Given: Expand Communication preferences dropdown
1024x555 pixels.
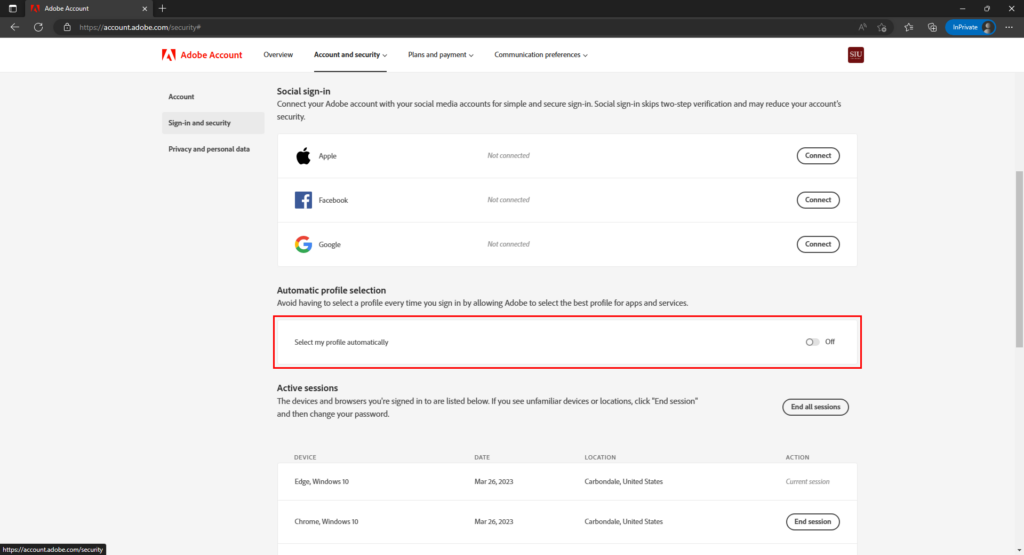Looking at the screenshot, I should pyautogui.click(x=541, y=55).
